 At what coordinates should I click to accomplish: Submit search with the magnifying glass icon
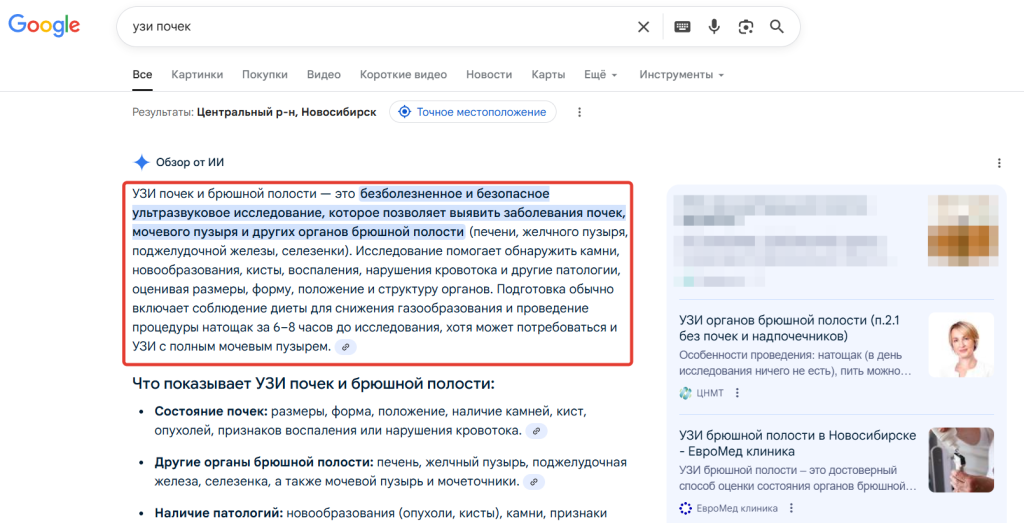(x=776, y=27)
